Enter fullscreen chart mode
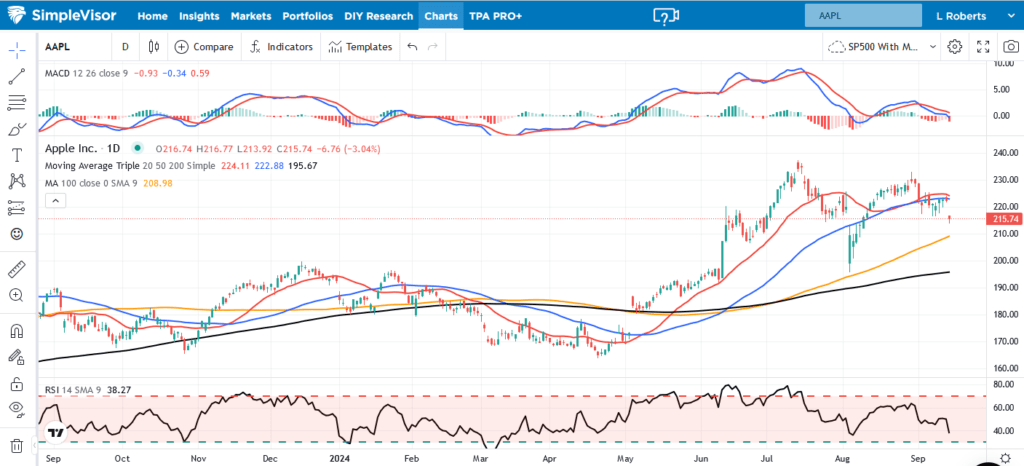This screenshot has width=1024, height=466. point(983,47)
